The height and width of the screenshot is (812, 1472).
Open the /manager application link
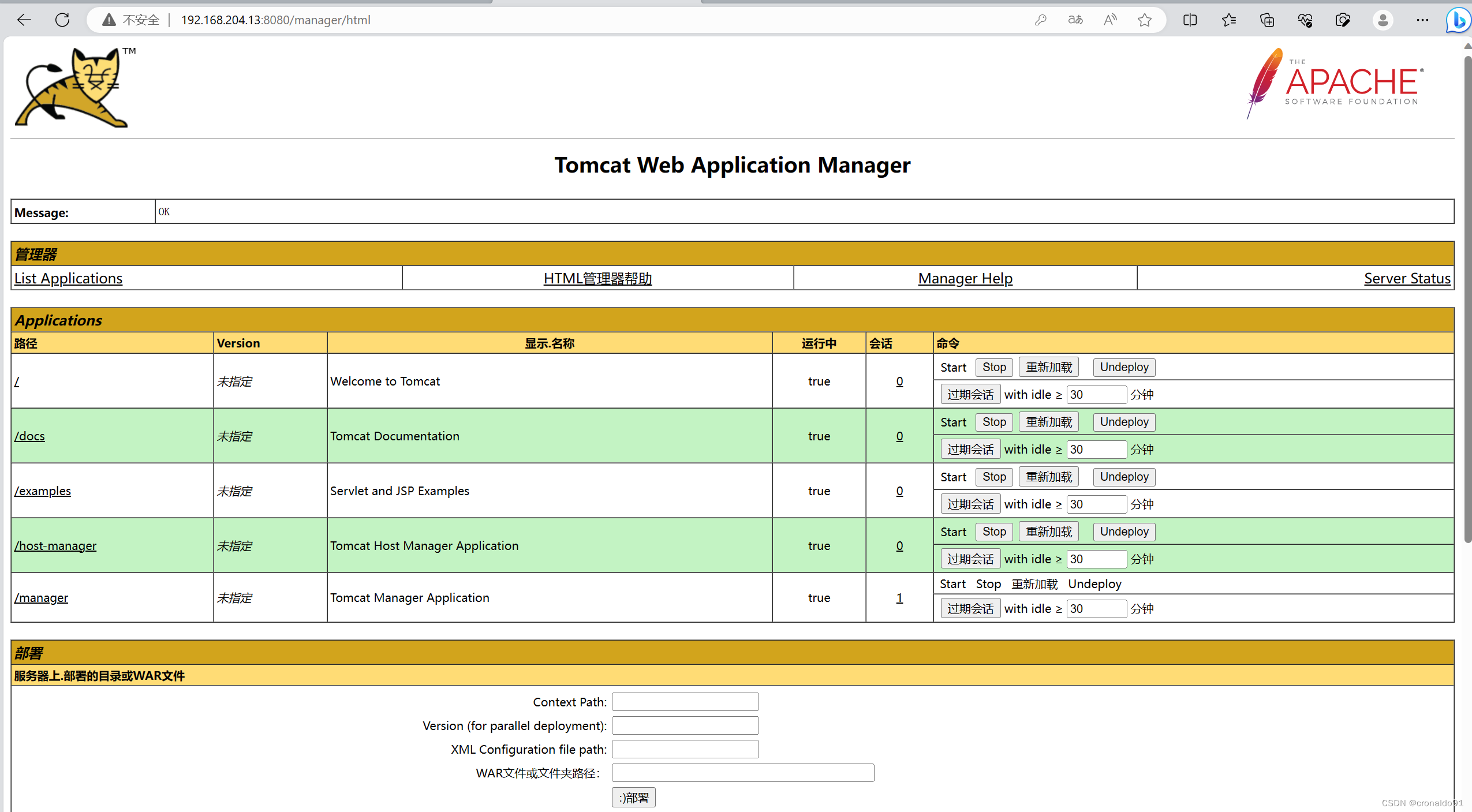41,598
